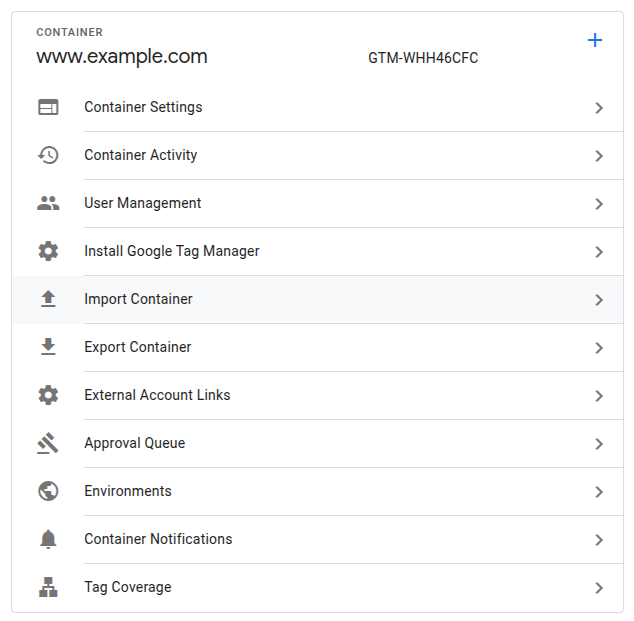Open the Container Activity menu item
The height and width of the screenshot is (621, 634).
click(x=141, y=155)
